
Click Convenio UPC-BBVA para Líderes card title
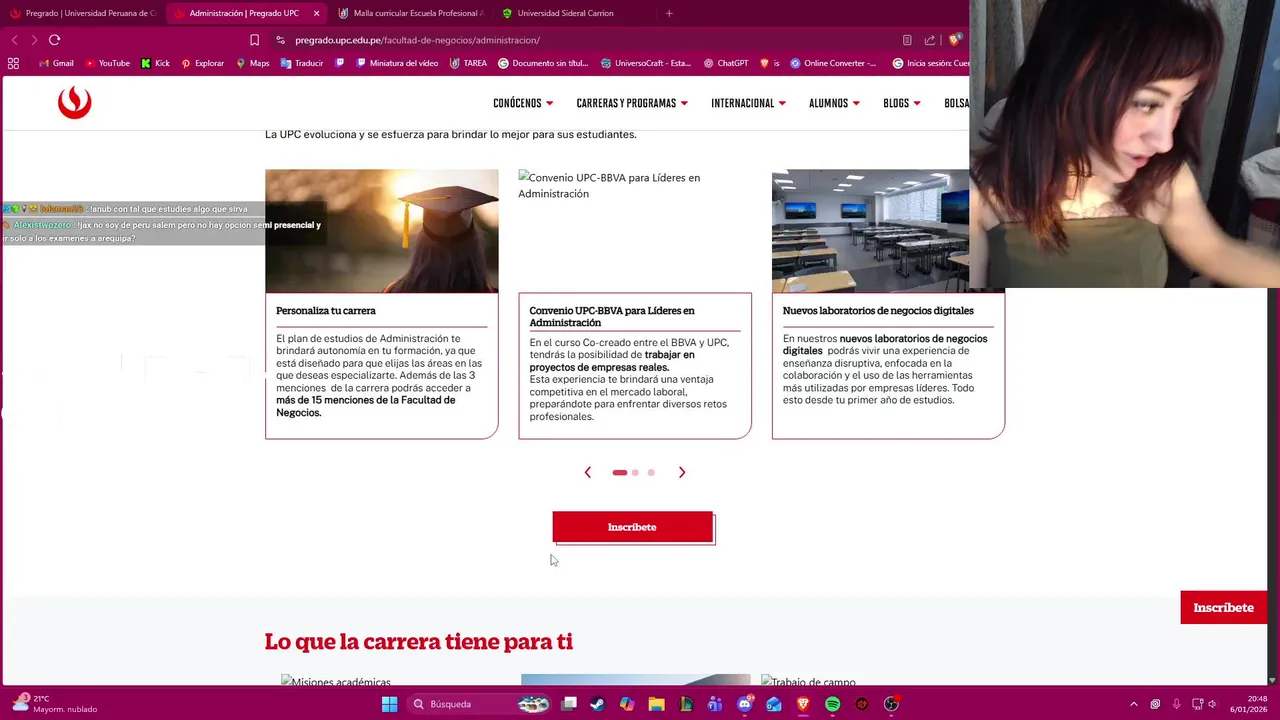tap(612, 316)
